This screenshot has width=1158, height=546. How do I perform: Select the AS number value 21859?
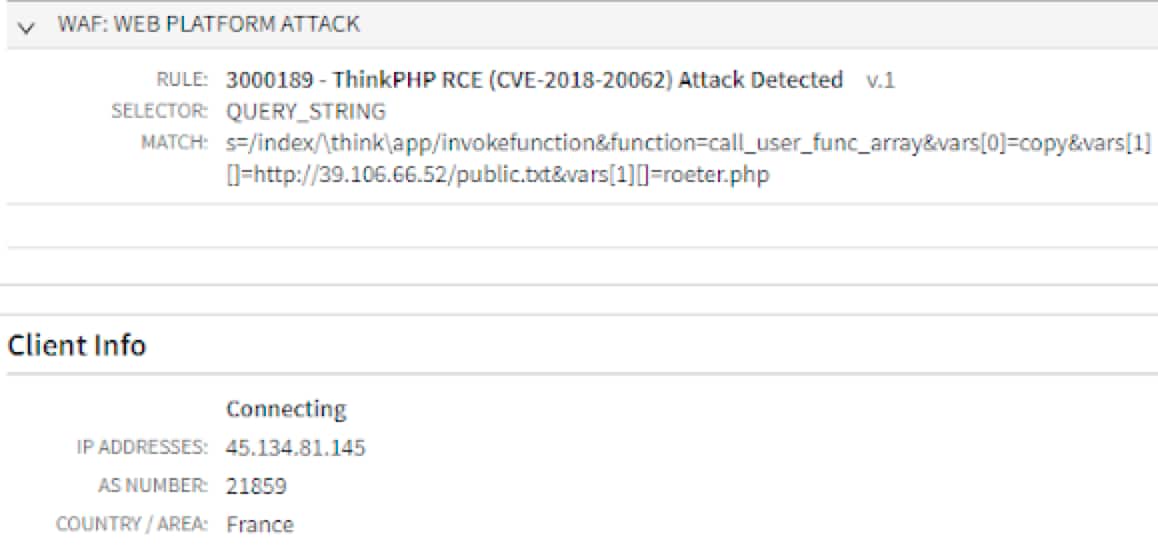(x=256, y=486)
